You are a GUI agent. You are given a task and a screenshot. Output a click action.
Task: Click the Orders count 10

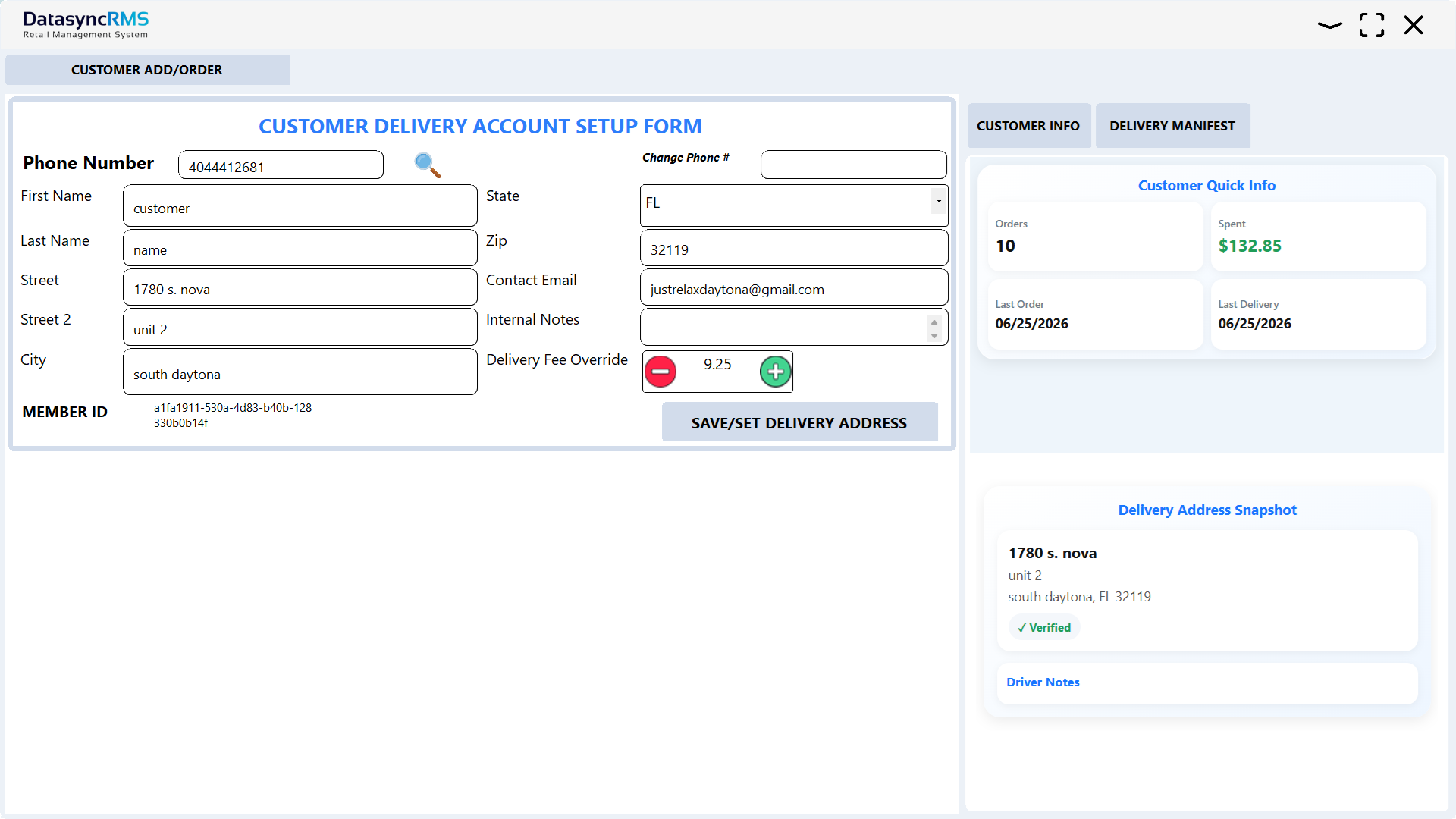point(1005,246)
